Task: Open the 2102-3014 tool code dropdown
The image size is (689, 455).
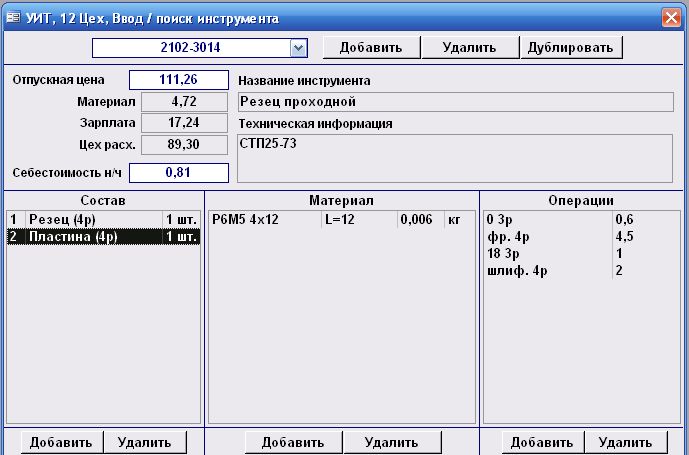Action: click(298, 48)
